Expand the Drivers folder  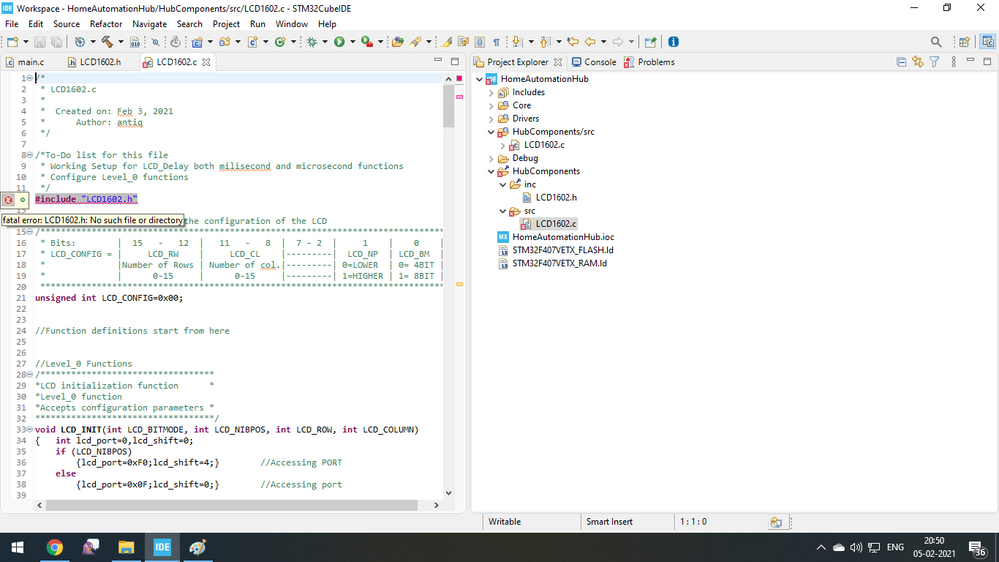491,119
